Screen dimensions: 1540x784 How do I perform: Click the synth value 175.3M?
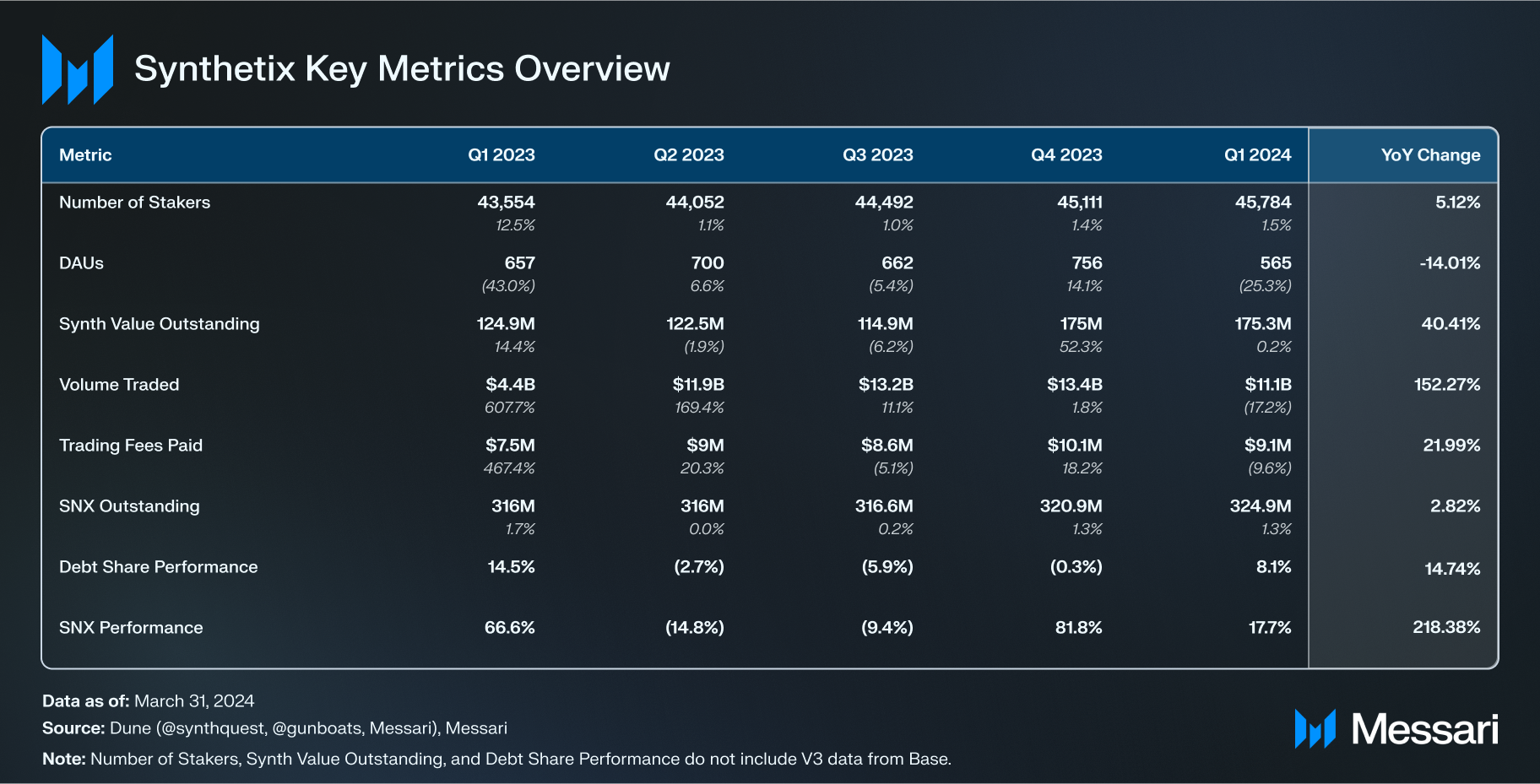(x=1263, y=324)
